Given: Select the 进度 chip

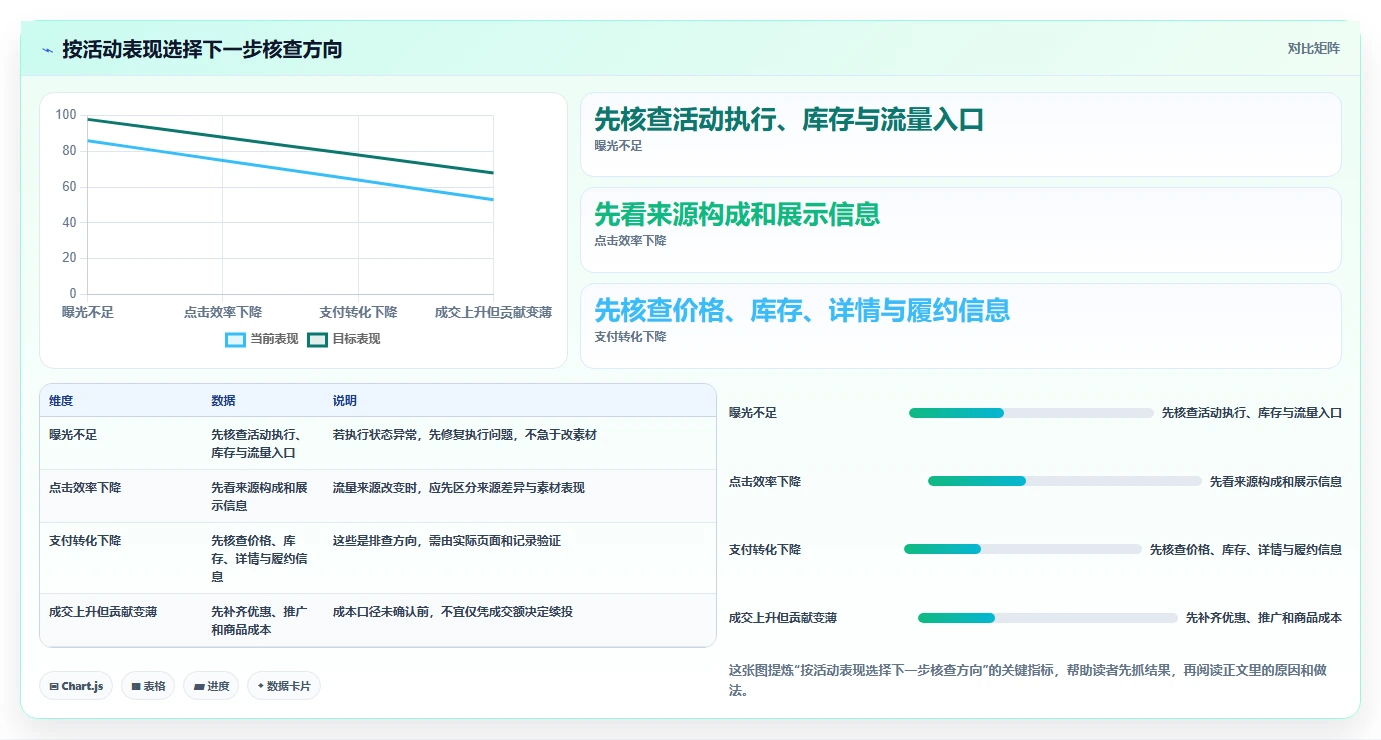Looking at the screenshot, I should [x=211, y=686].
